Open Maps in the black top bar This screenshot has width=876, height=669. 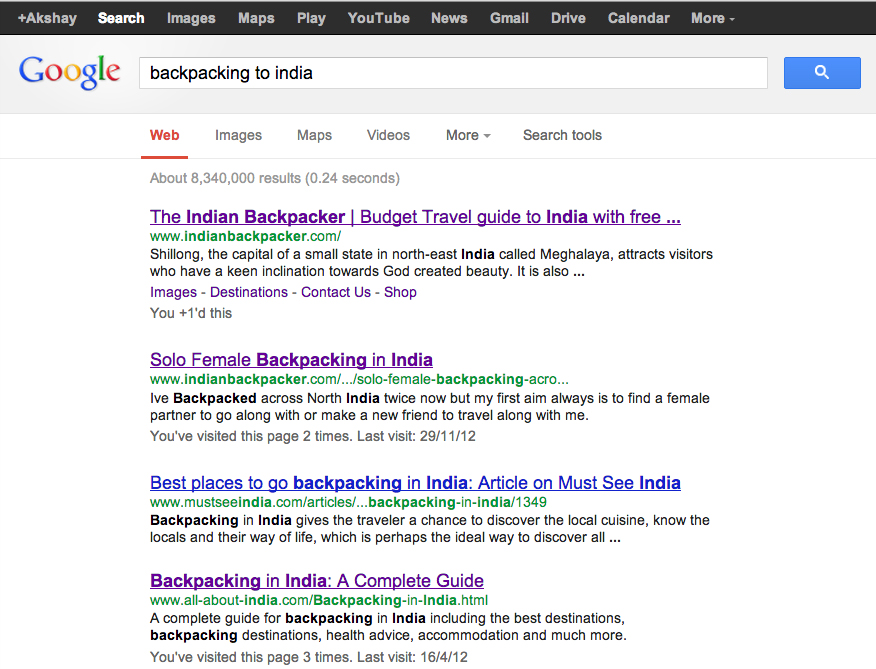click(x=256, y=18)
